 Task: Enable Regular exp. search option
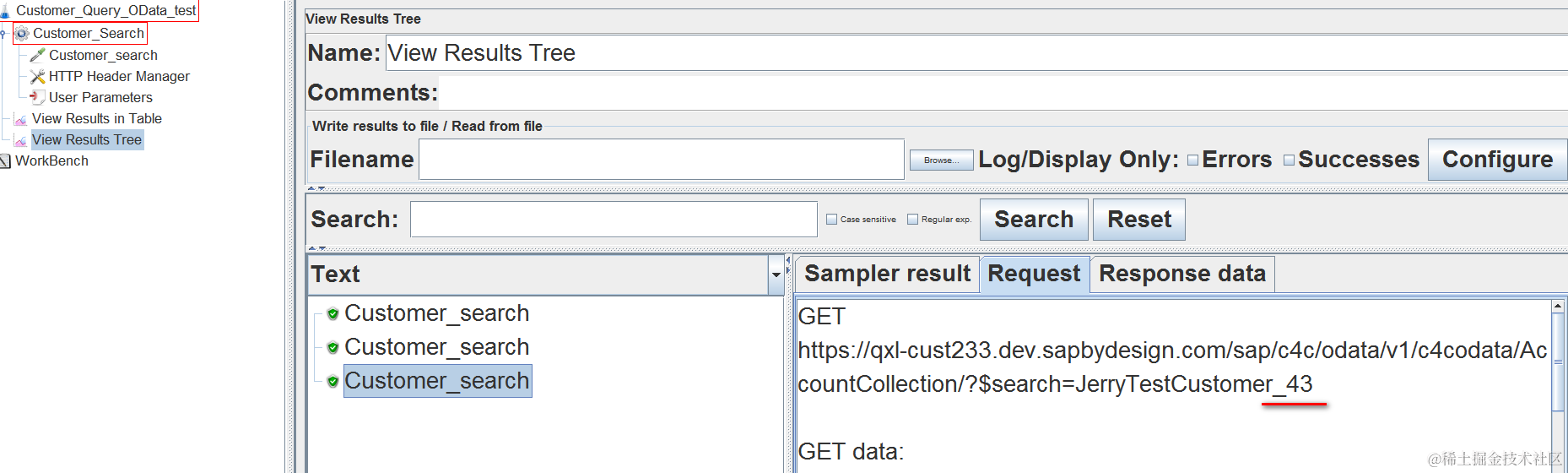(912, 219)
